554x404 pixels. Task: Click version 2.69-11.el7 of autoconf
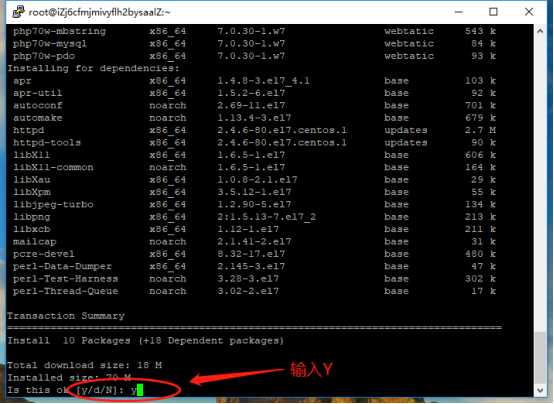click(x=251, y=106)
